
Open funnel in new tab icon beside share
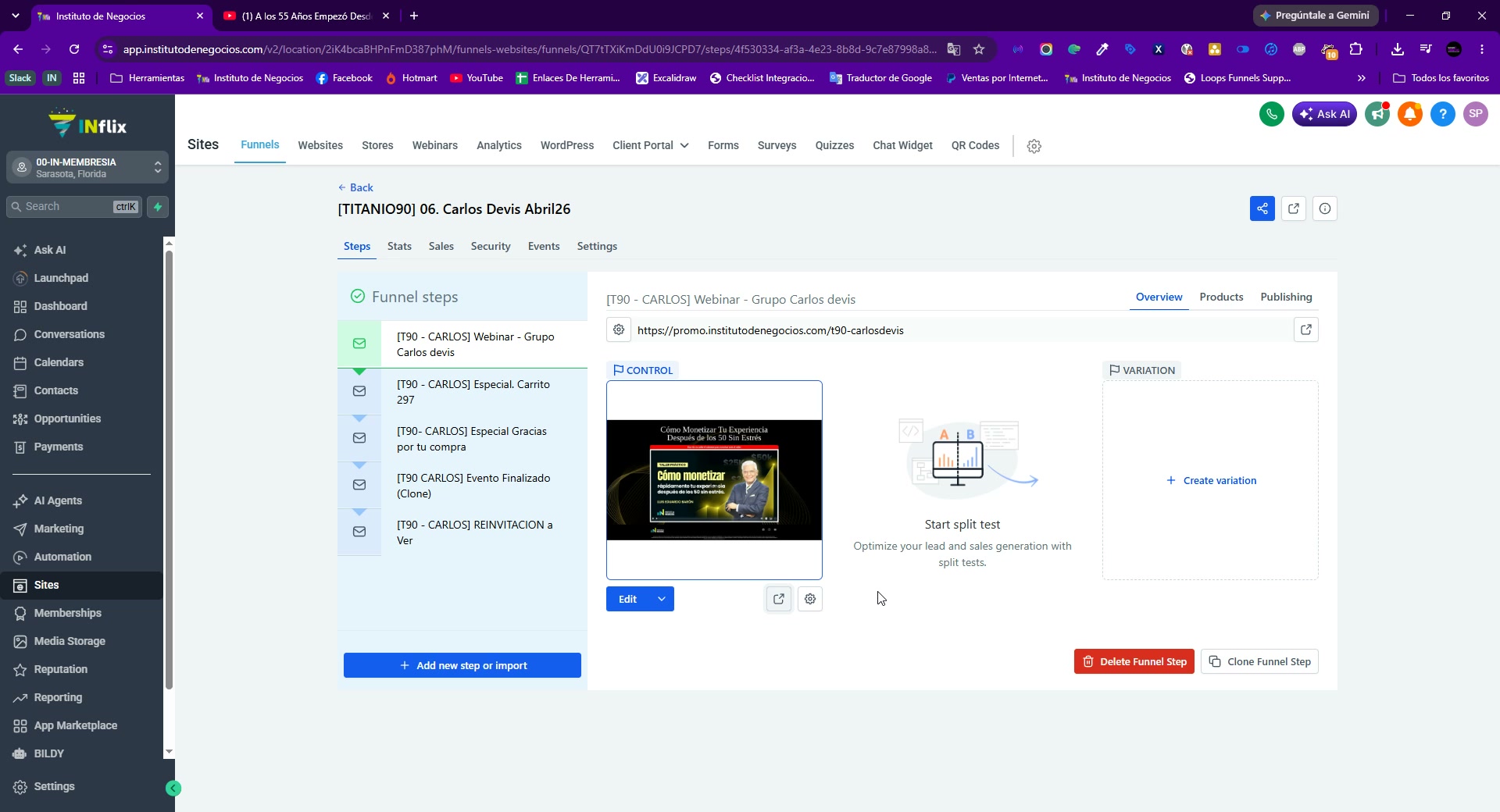[x=1294, y=208]
